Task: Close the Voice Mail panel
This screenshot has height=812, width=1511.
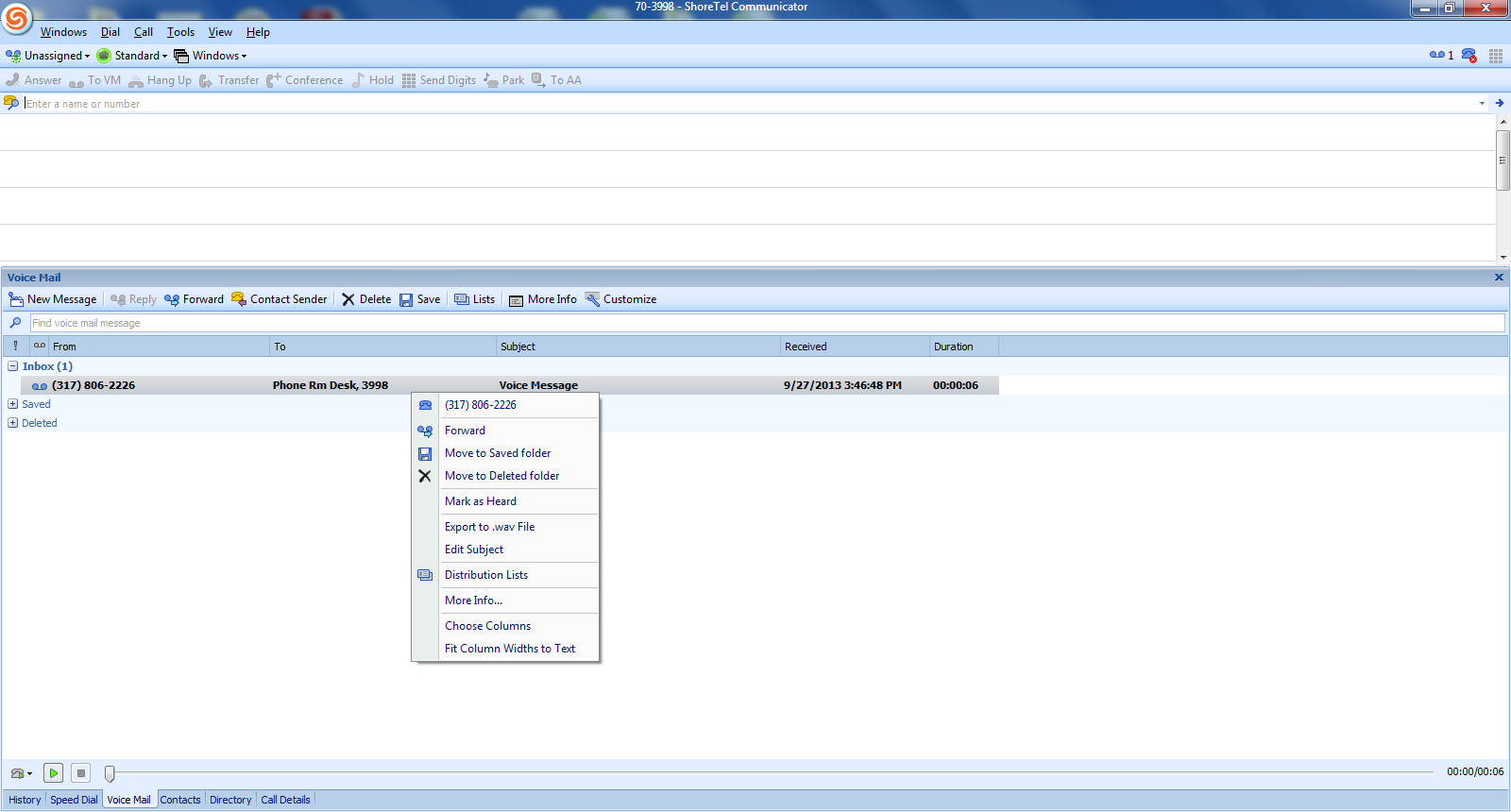Action: coord(1499,277)
